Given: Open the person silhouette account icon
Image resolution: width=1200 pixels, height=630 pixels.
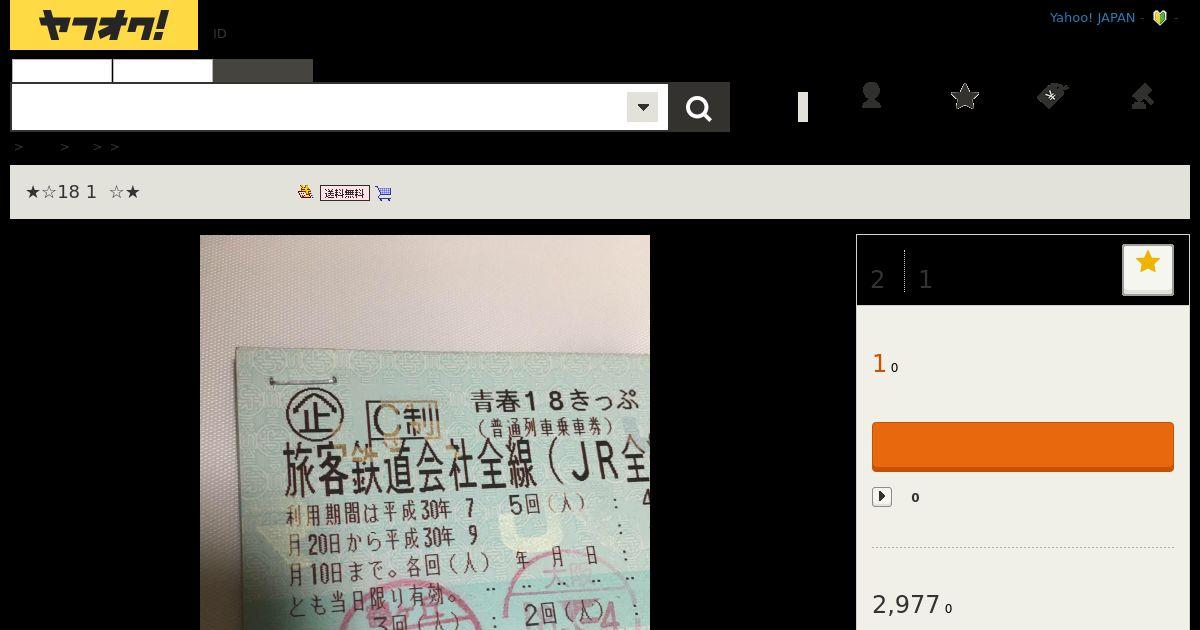Looking at the screenshot, I should click(871, 96).
